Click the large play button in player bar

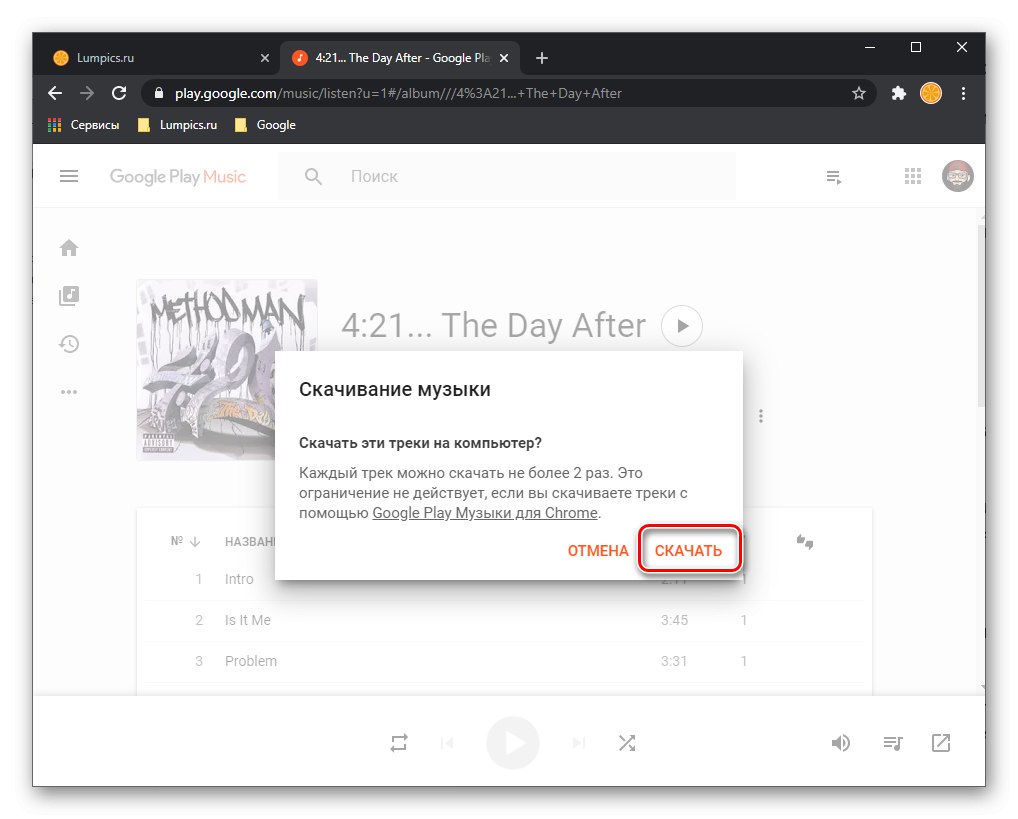coord(513,742)
